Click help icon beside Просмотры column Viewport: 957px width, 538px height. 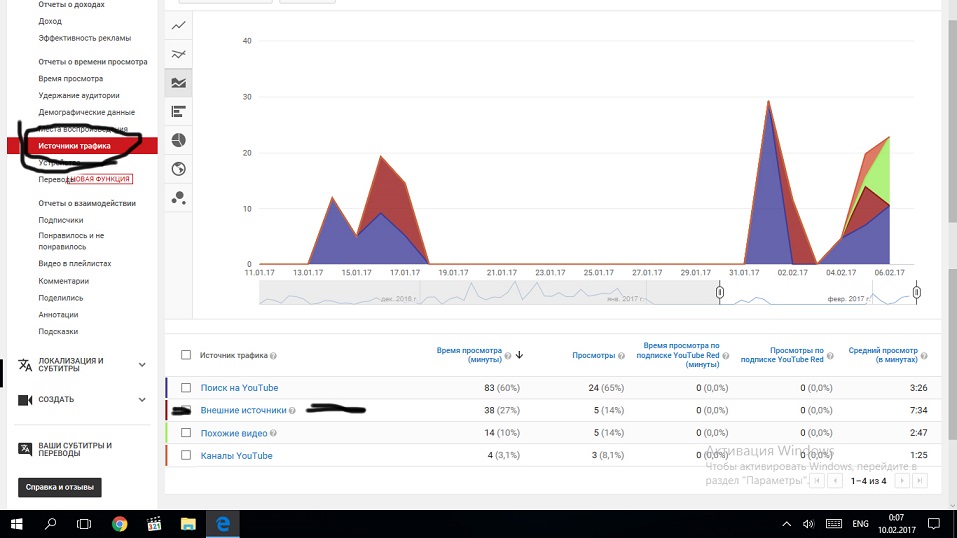click(621, 355)
